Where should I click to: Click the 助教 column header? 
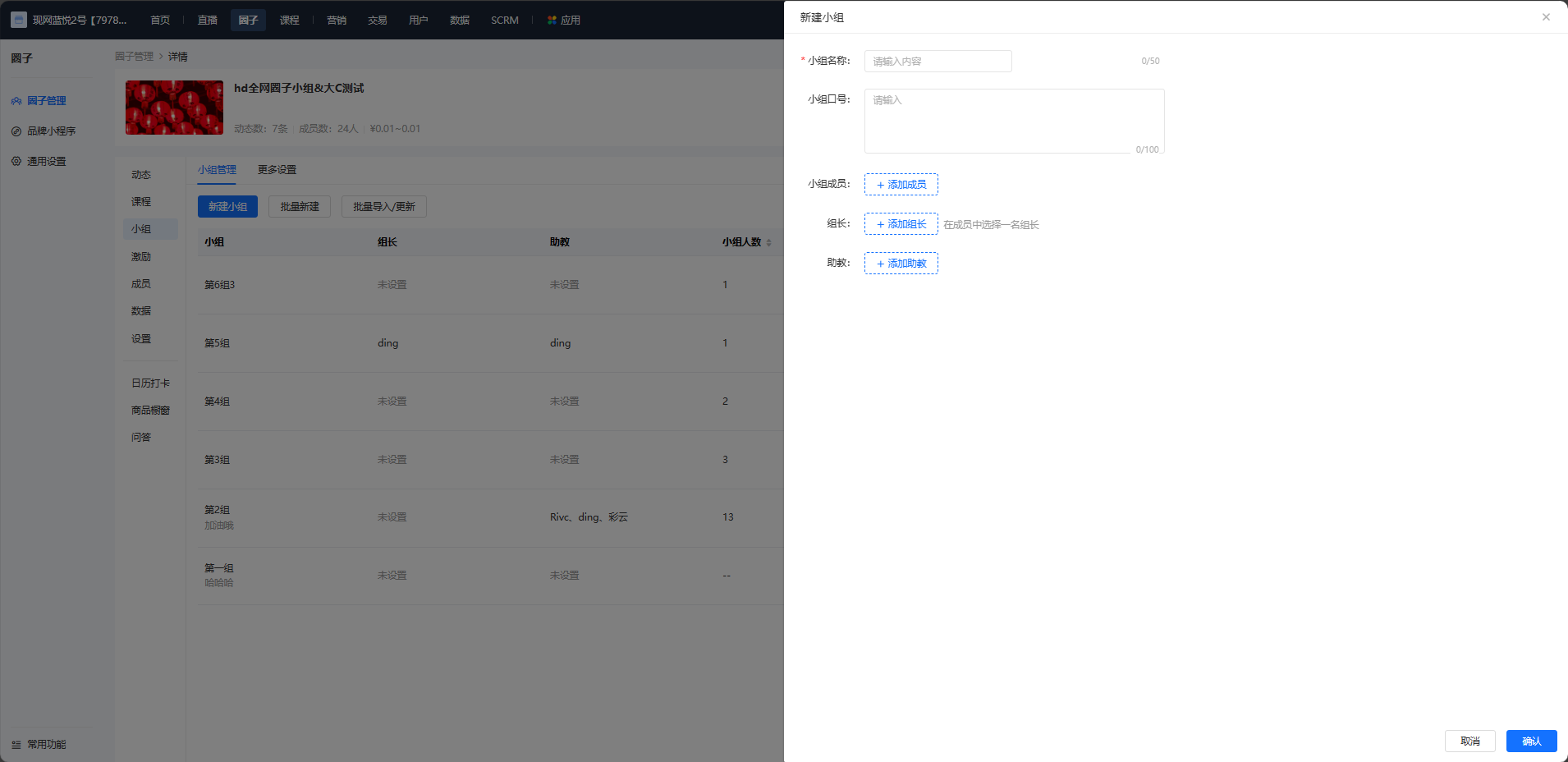click(x=560, y=242)
